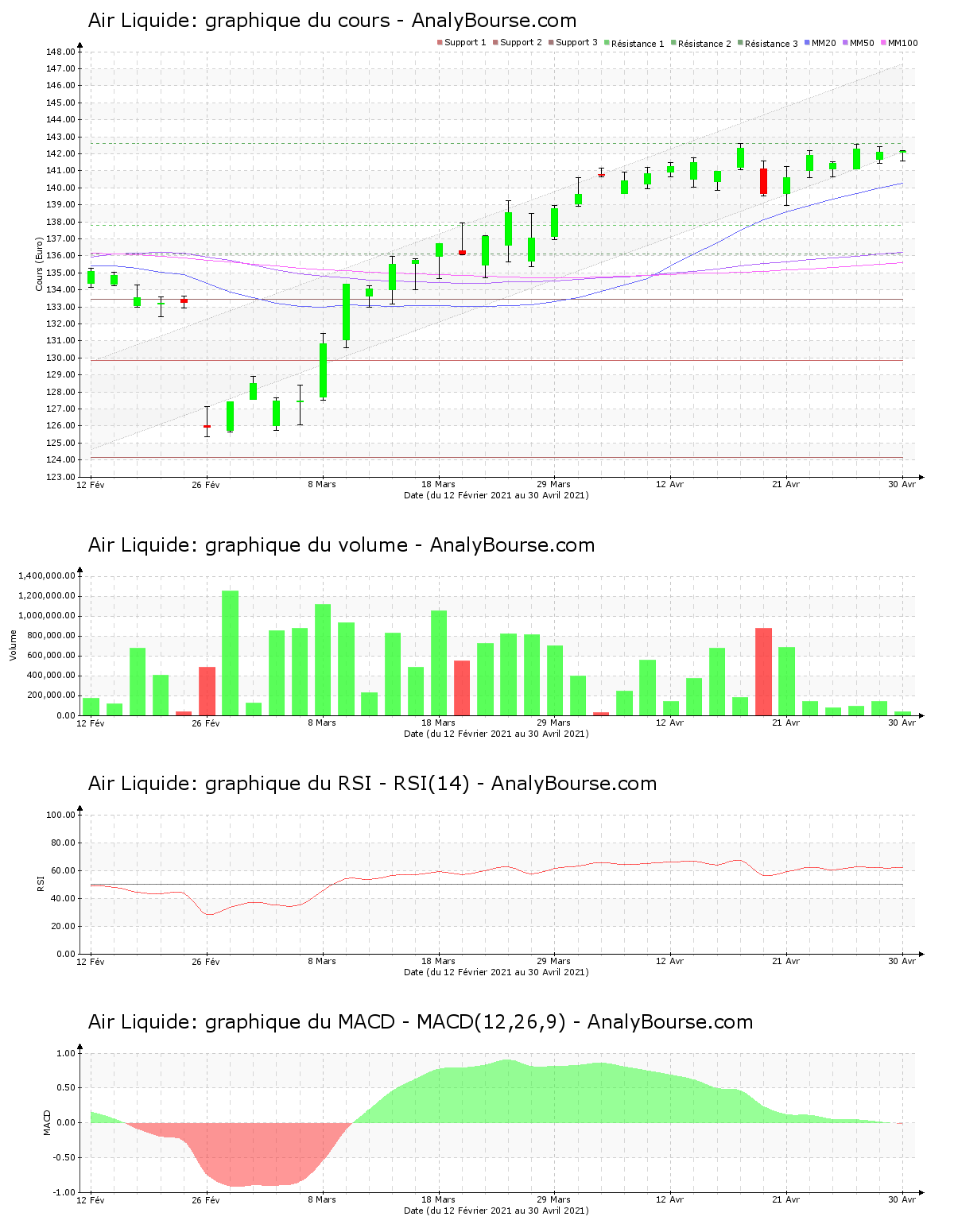The width and height of the screenshot is (954, 1232).
Task: Click the 800,000.00 value on the volume axis
Action: (x=50, y=636)
